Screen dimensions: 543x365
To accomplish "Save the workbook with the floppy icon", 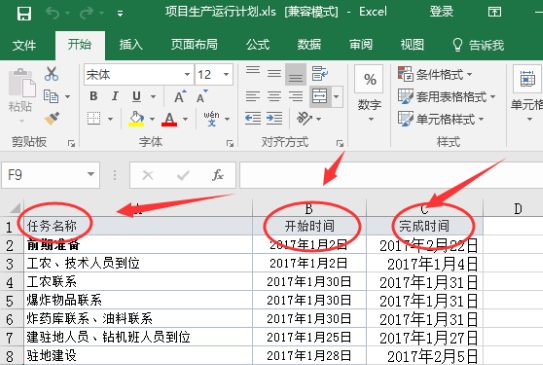I will [x=24, y=14].
